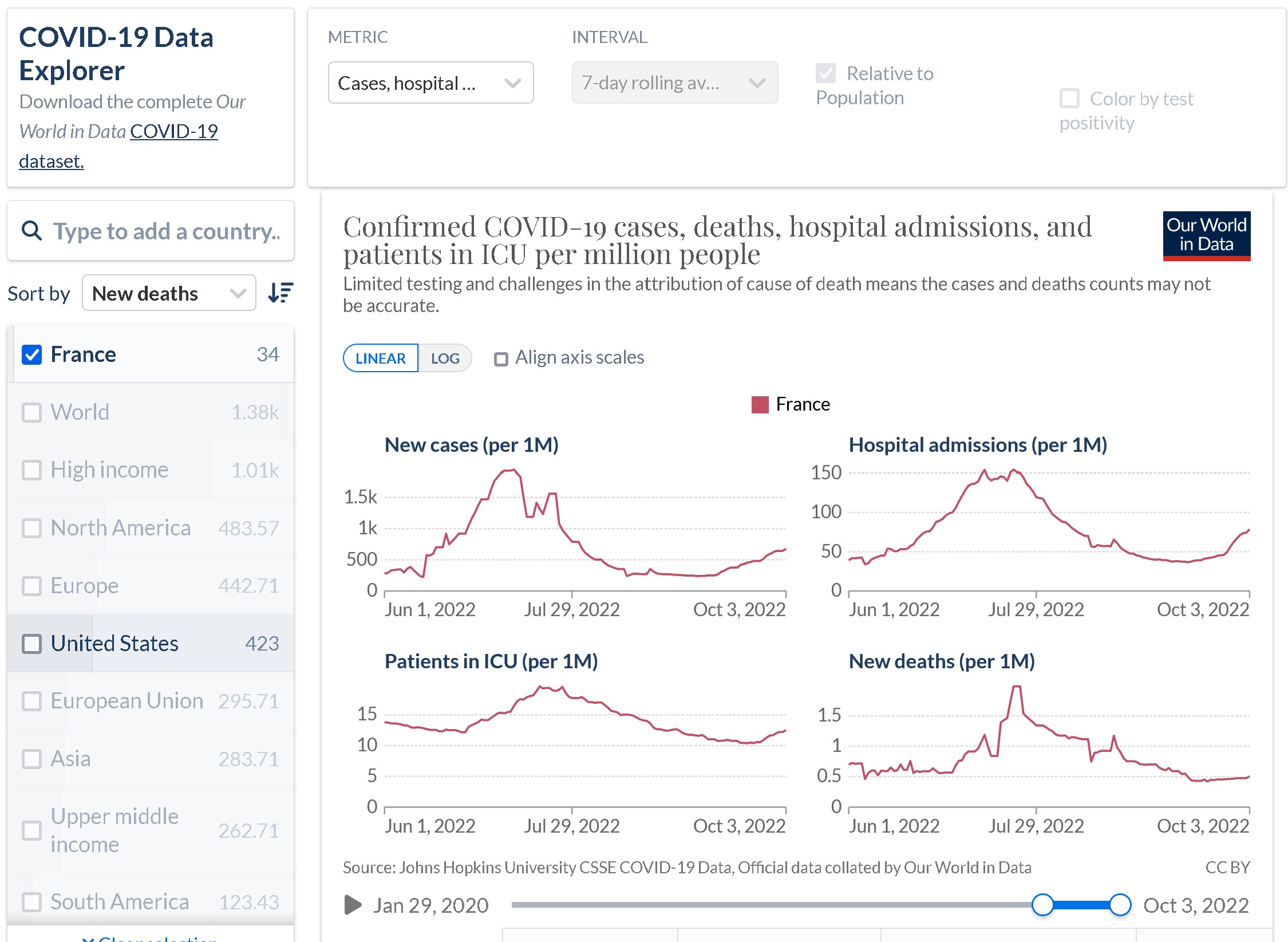The height and width of the screenshot is (942, 1288).
Task: Switch to LOG scale tab
Action: (445, 358)
